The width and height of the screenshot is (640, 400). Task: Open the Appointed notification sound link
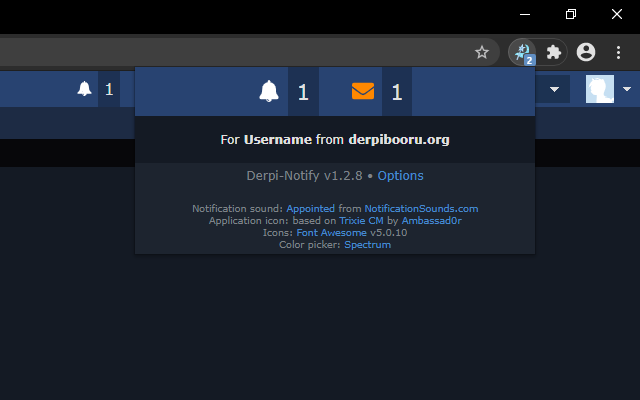click(x=310, y=209)
